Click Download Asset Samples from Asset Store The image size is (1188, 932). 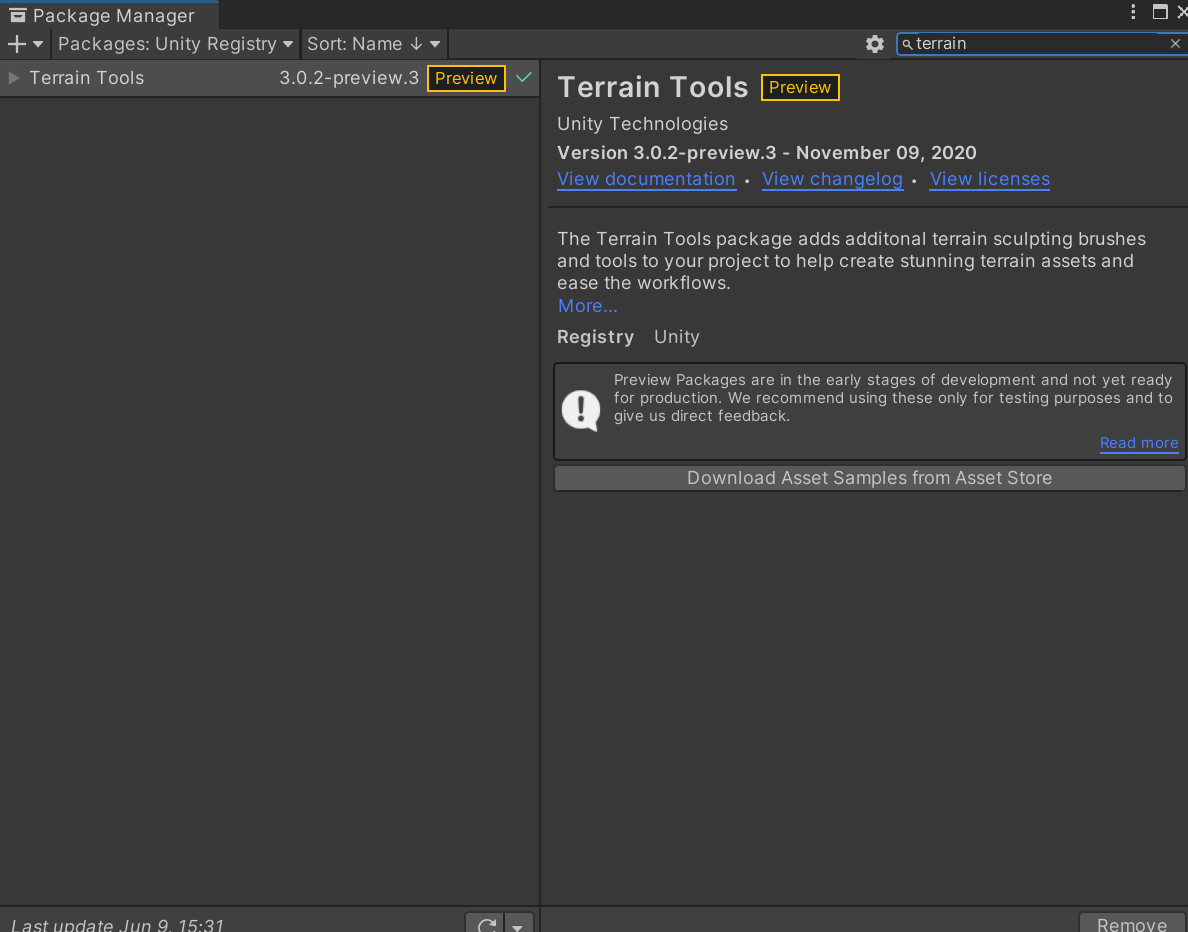tap(869, 478)
